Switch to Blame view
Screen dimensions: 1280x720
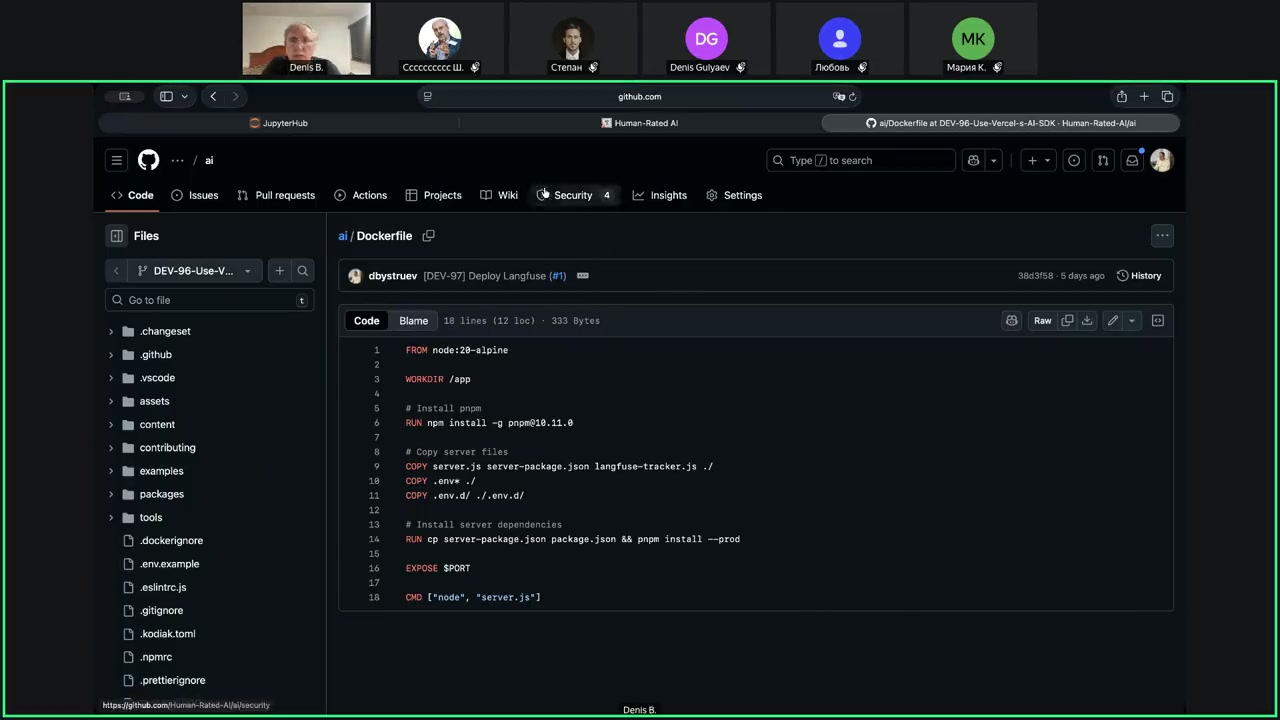pyautogui.click(x=413, y=321)
